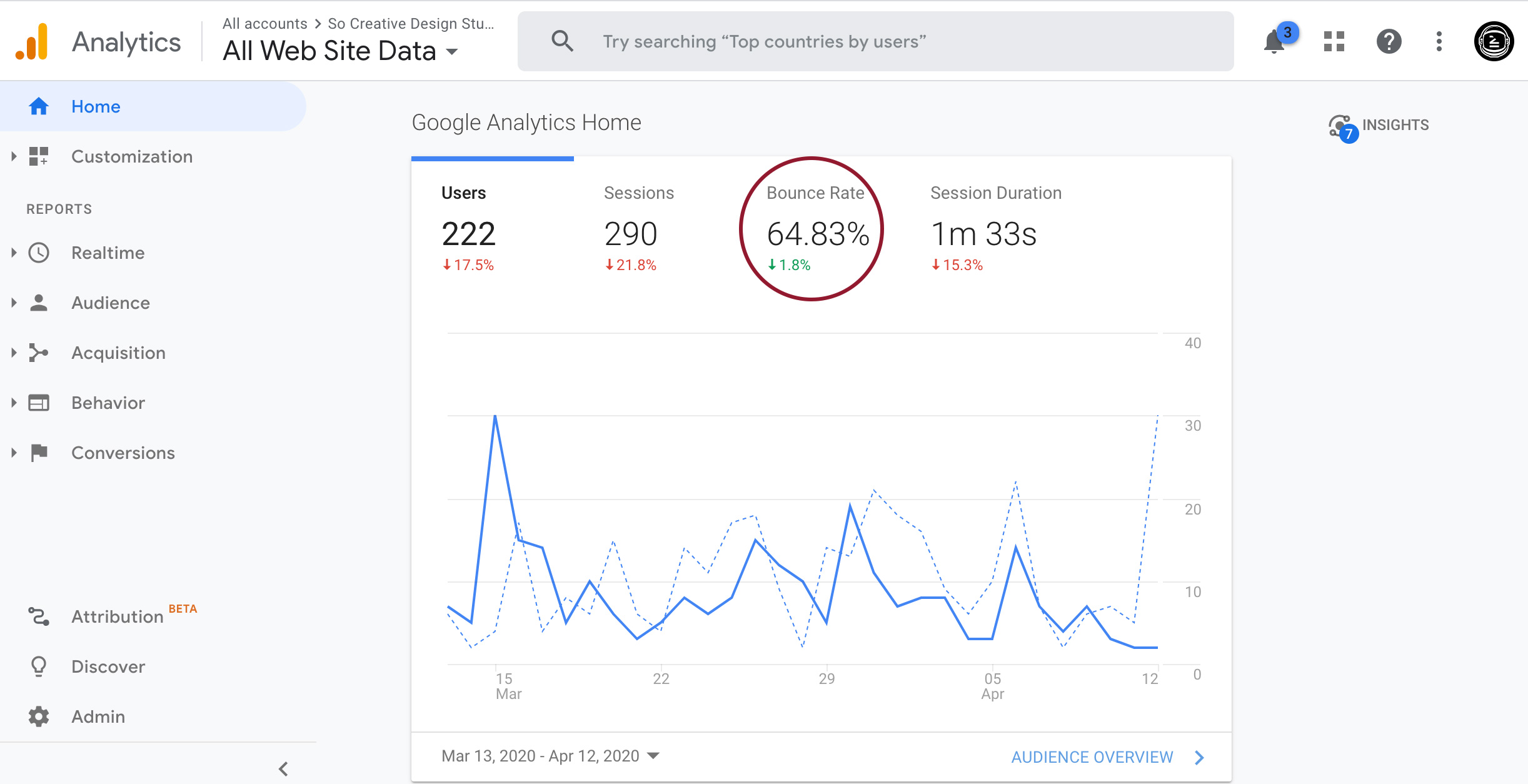This screenshot has height=784, width=1528.
Task: Click the Google Analytics logo
Action: 32,42
